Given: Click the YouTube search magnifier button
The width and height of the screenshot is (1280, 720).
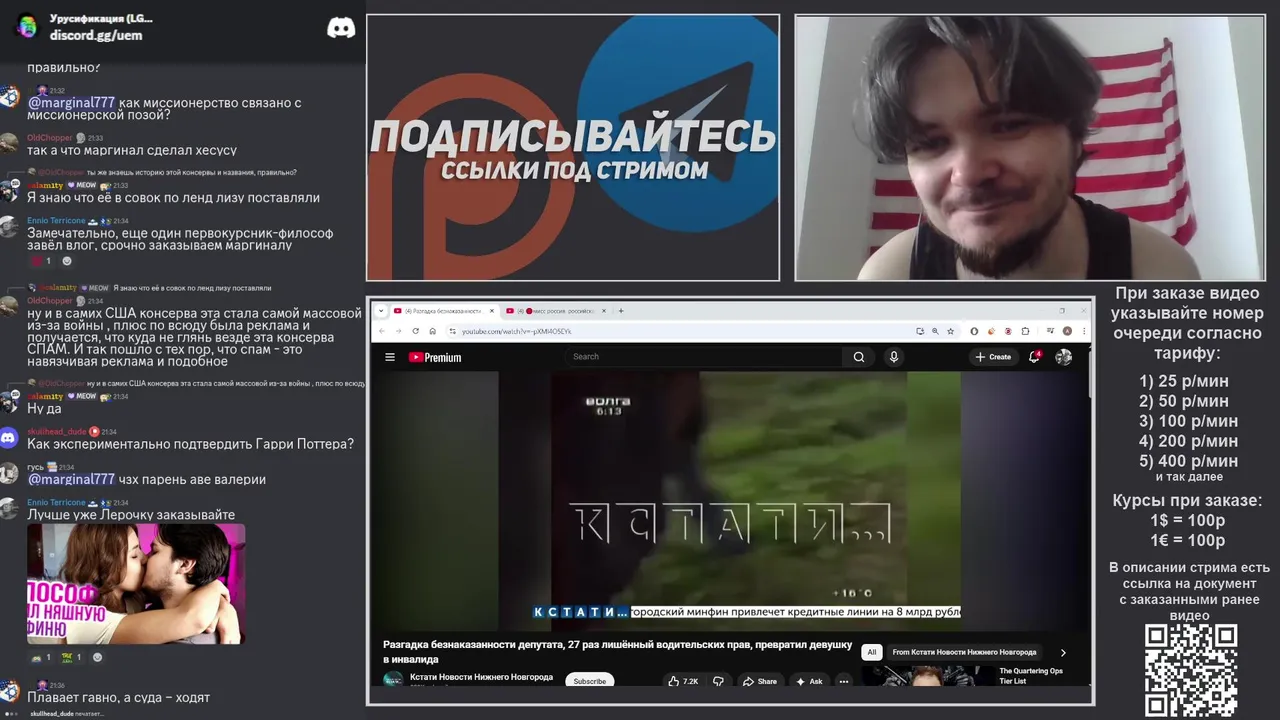Looking at the screenshot, I should 859,357.
